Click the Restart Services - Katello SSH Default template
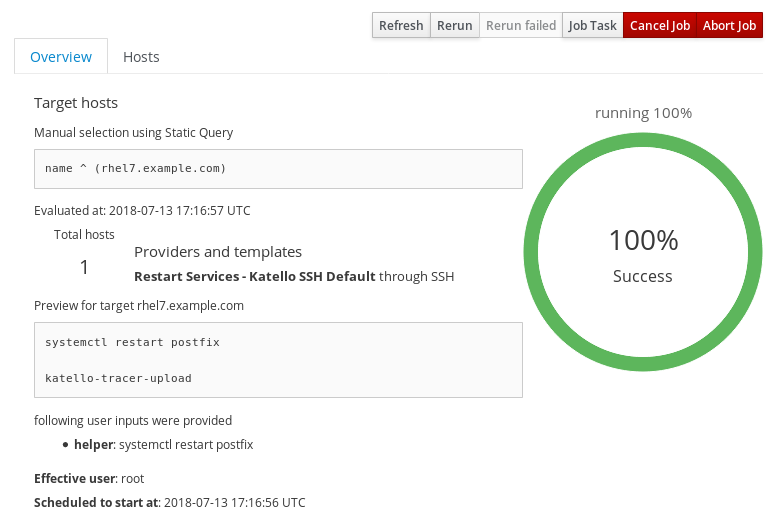The image size is (777, 523). [x=254, y=276]
